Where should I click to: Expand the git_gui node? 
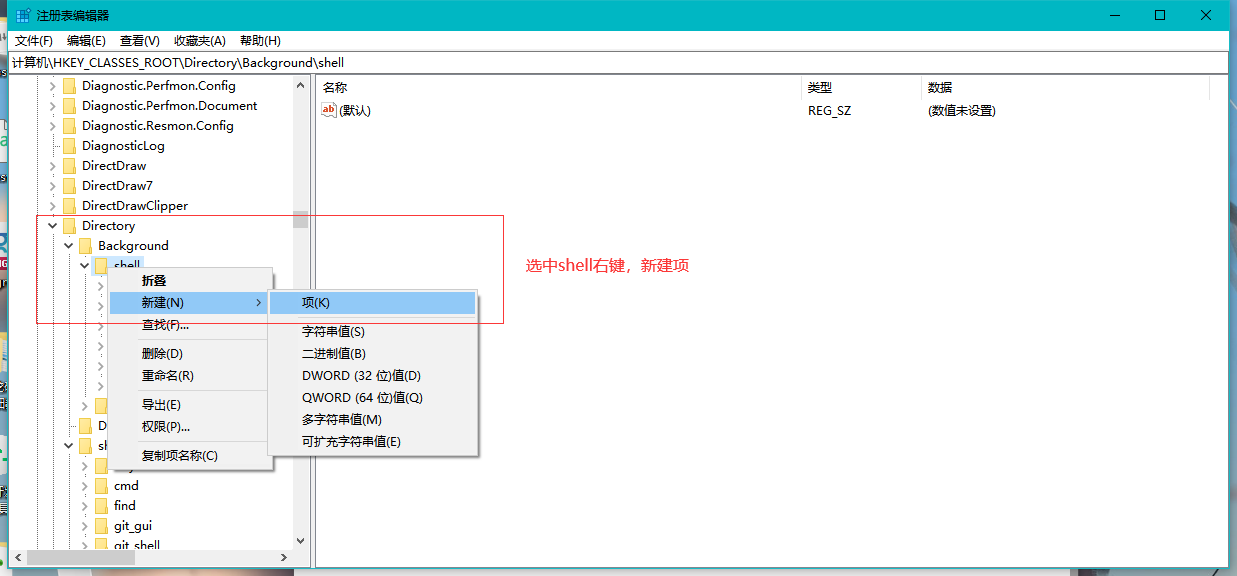pyautogui.click(x=85, y=526)
